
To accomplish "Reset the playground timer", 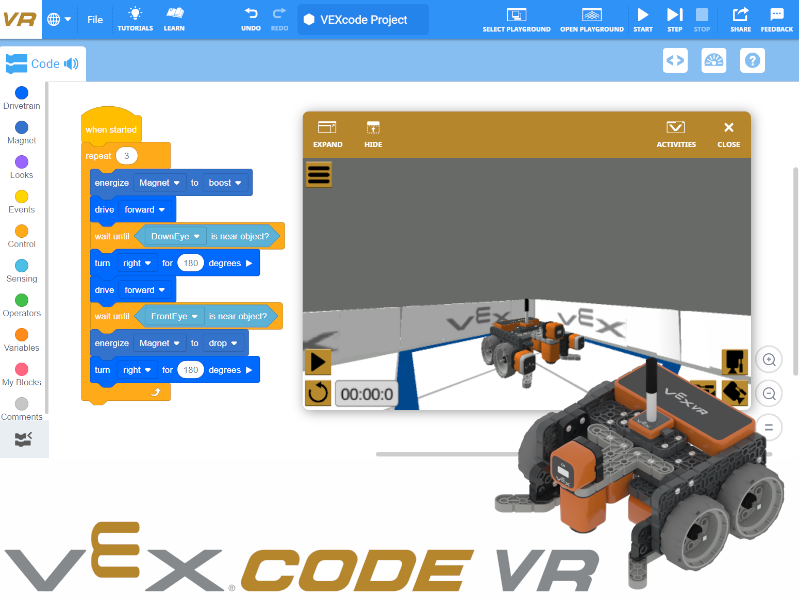I will pyautogui.click(x=318, y=393).
